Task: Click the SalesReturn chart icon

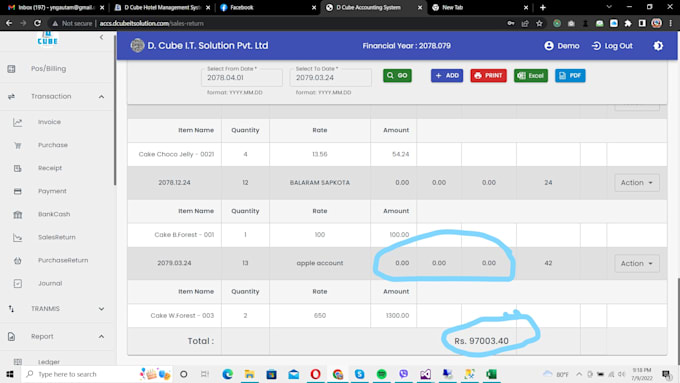Action: click(x=17, y=237)
